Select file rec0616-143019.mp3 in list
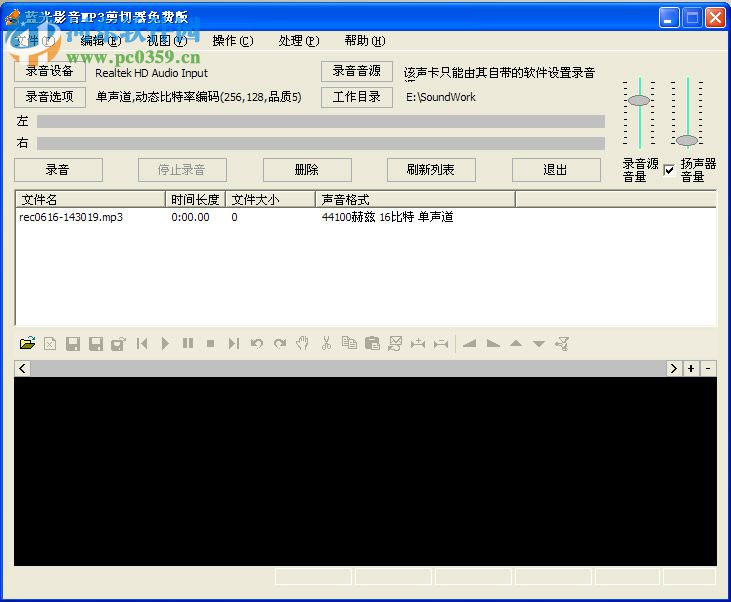The image size is (731, 602). tap(71, 217)
